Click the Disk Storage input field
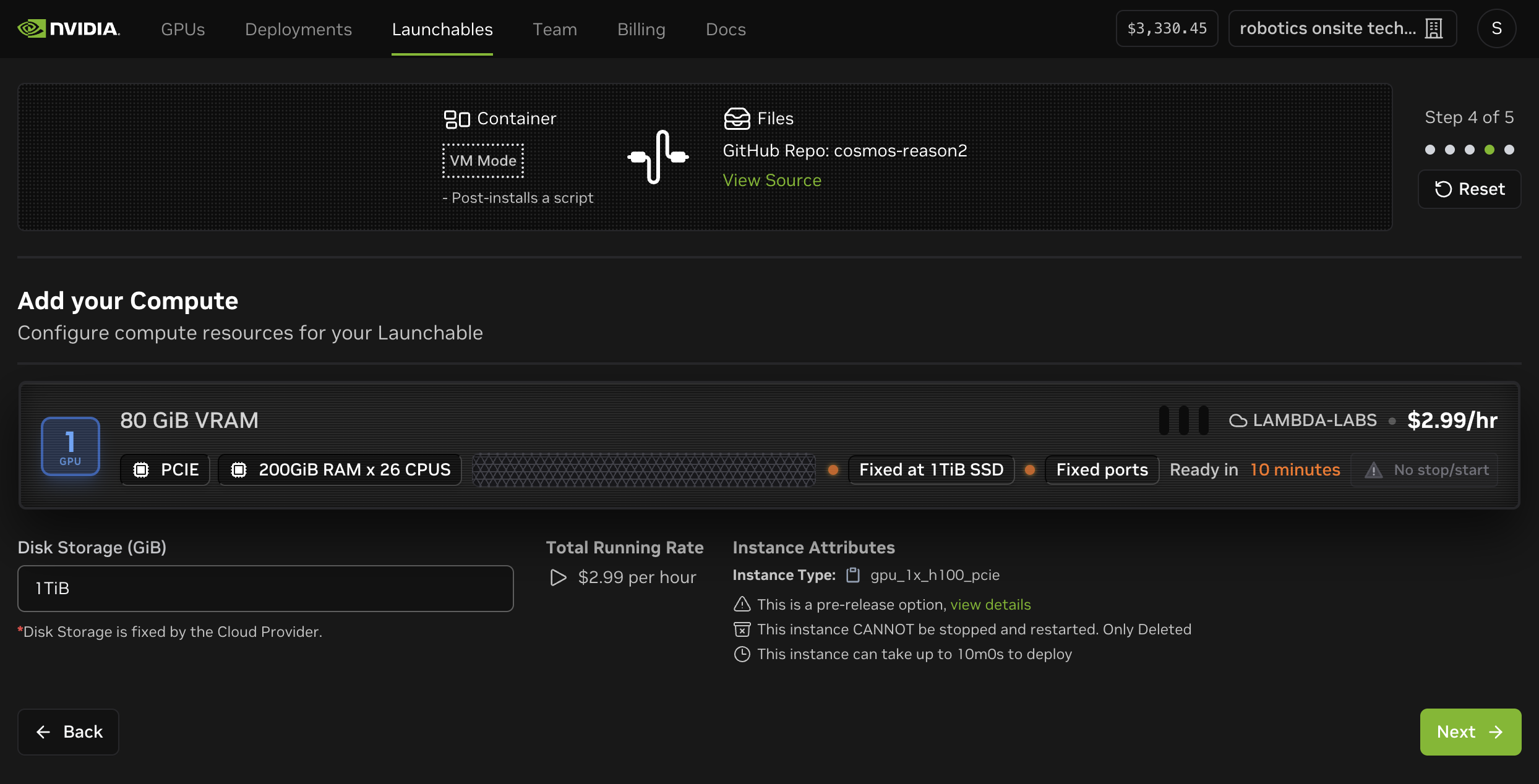The image size is (1539, 784). coord(265,588)
